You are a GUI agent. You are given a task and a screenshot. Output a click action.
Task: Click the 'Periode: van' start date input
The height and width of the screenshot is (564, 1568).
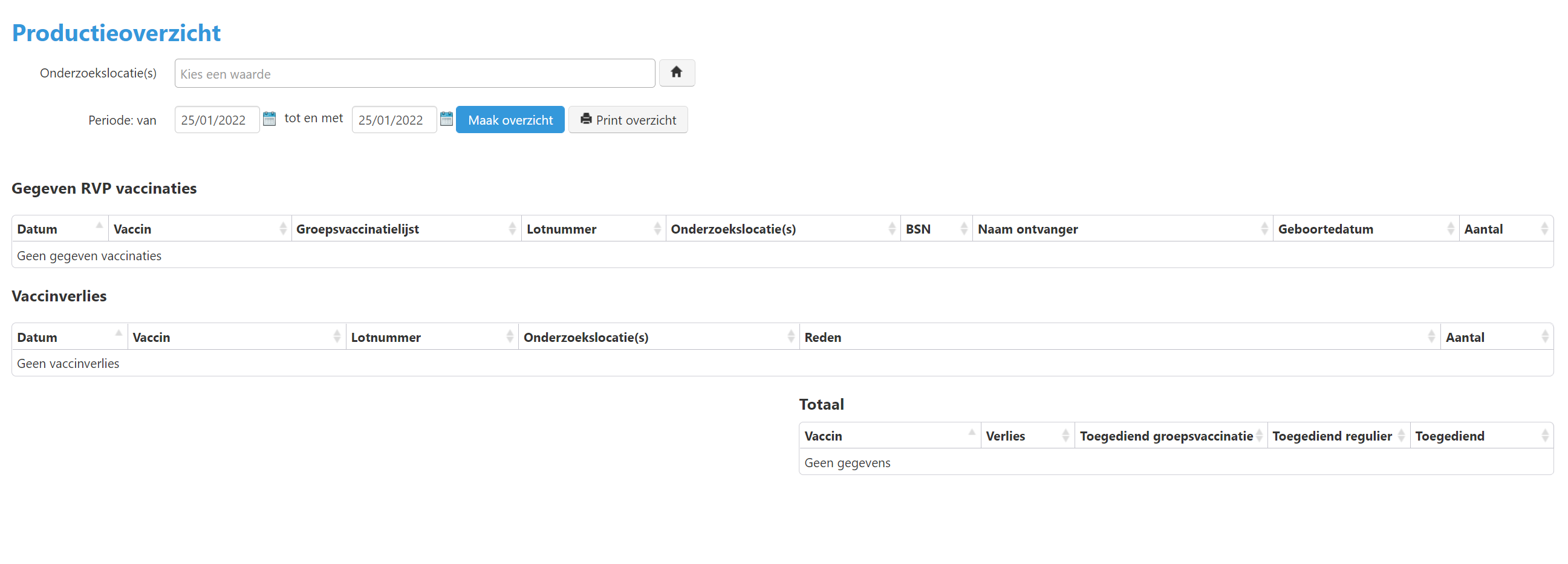coord(216,120)
